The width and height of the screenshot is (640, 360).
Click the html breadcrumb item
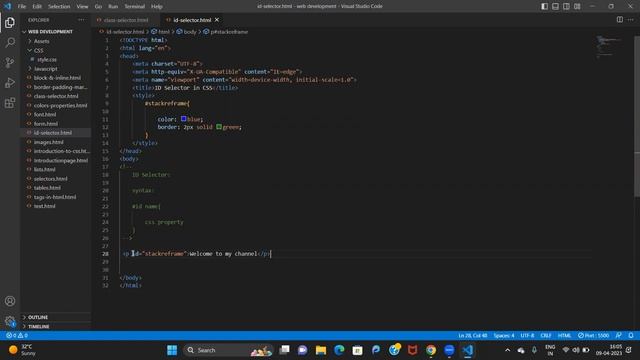tap(160, 31)
